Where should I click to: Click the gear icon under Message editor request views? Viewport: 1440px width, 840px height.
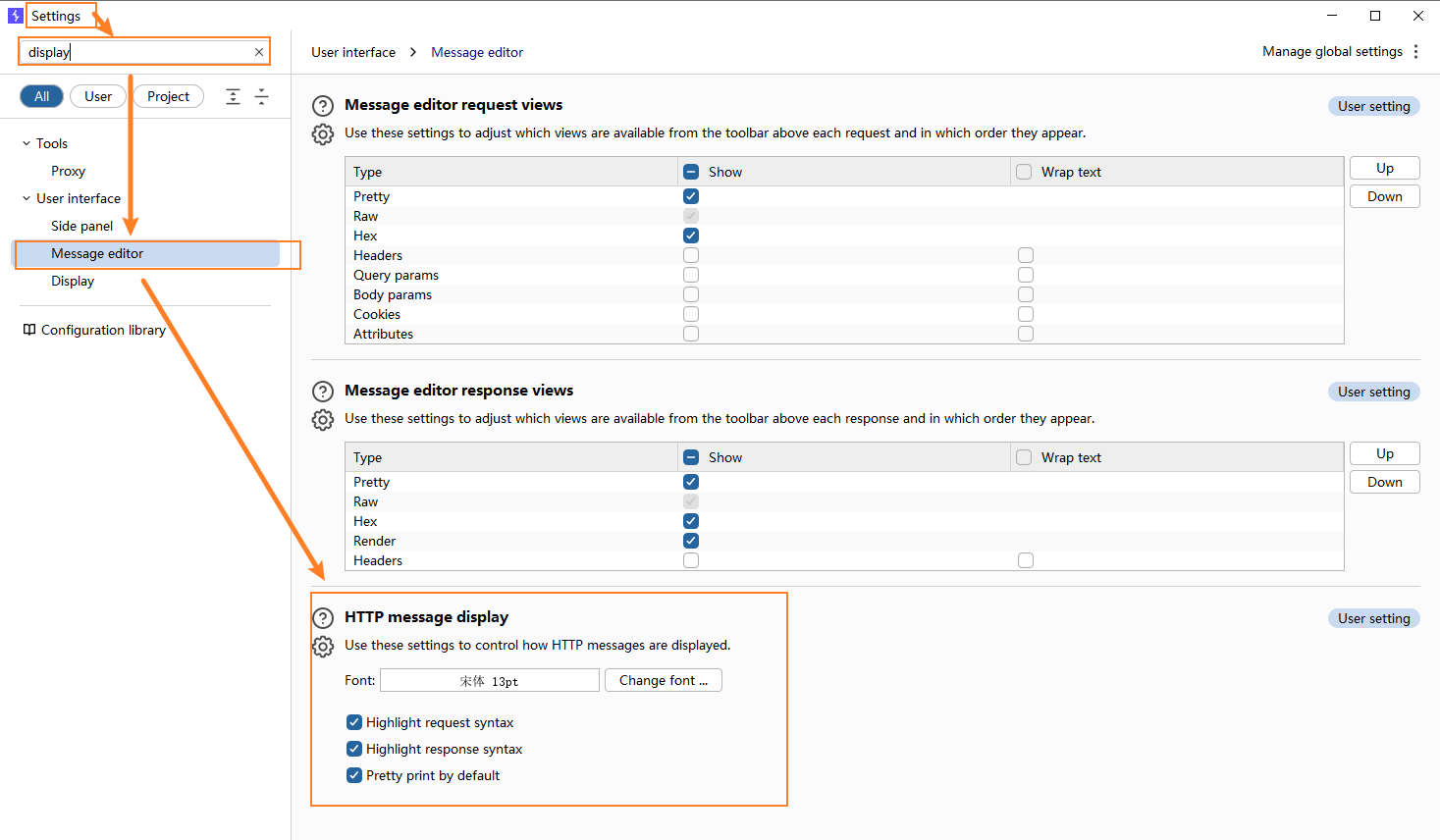(x=323, y=134)
